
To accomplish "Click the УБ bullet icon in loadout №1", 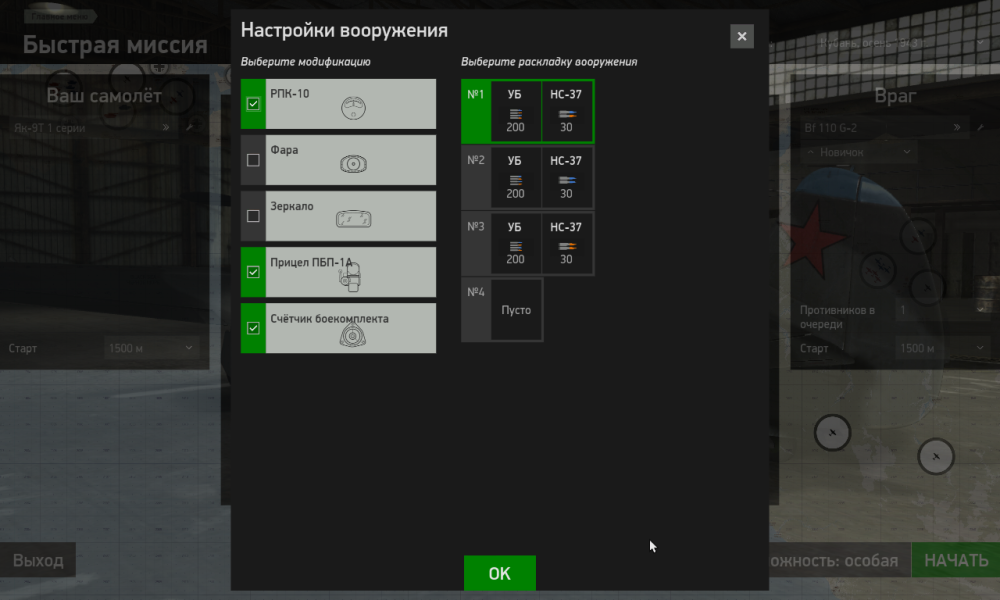I will coord(515,113).
